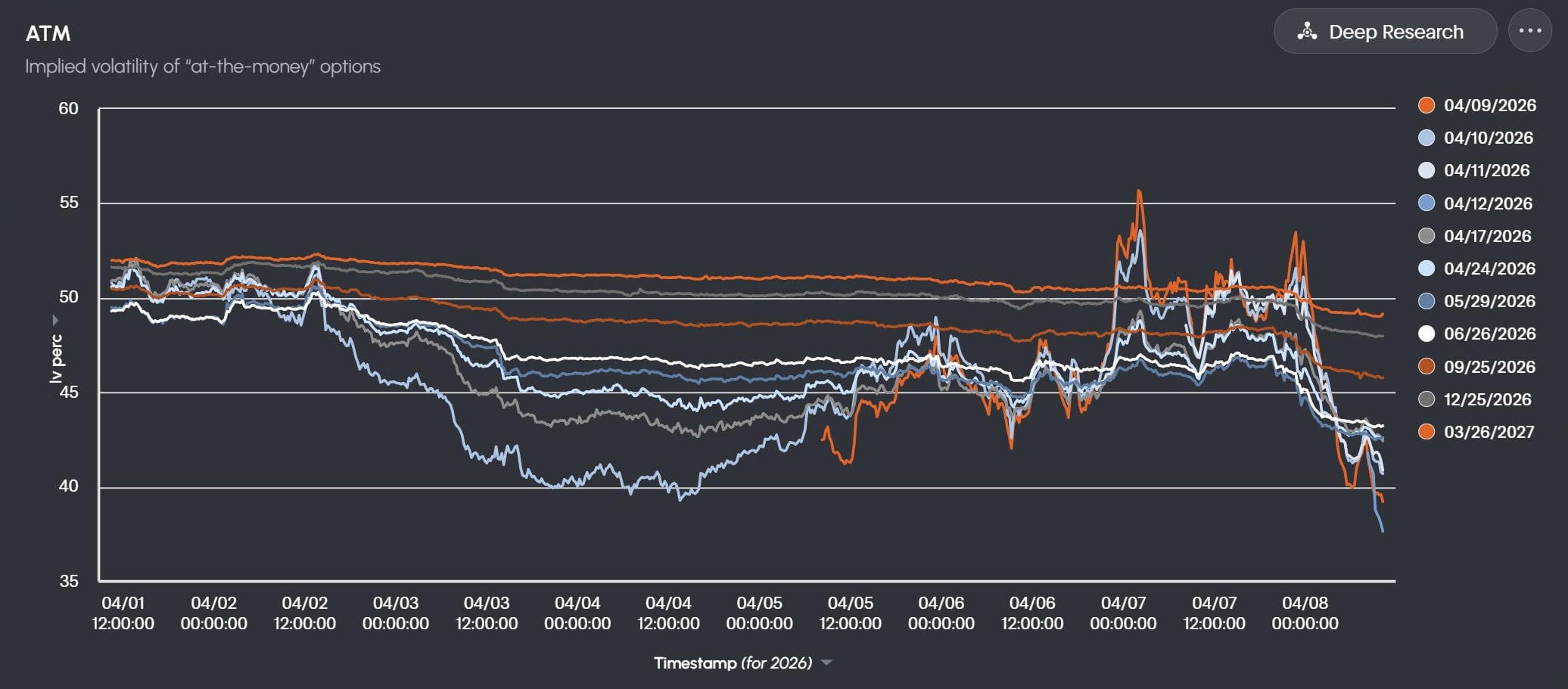Click the Timestamp (for 2026) axis label

pos(732,663)
